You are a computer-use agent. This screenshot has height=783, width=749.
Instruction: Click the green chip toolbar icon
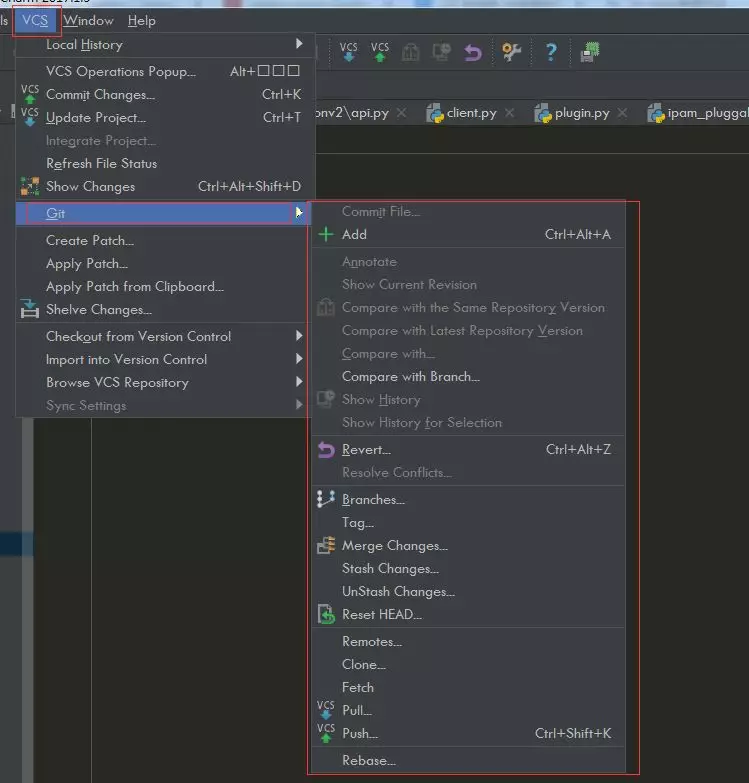tap(590, 52)
